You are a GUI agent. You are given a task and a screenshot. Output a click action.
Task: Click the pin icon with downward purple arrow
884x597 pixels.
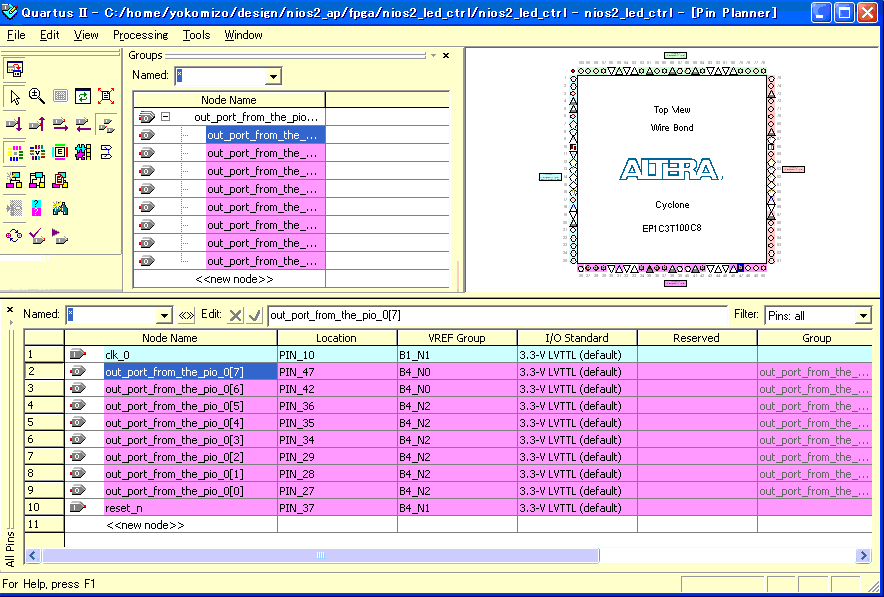pos(14,125)
